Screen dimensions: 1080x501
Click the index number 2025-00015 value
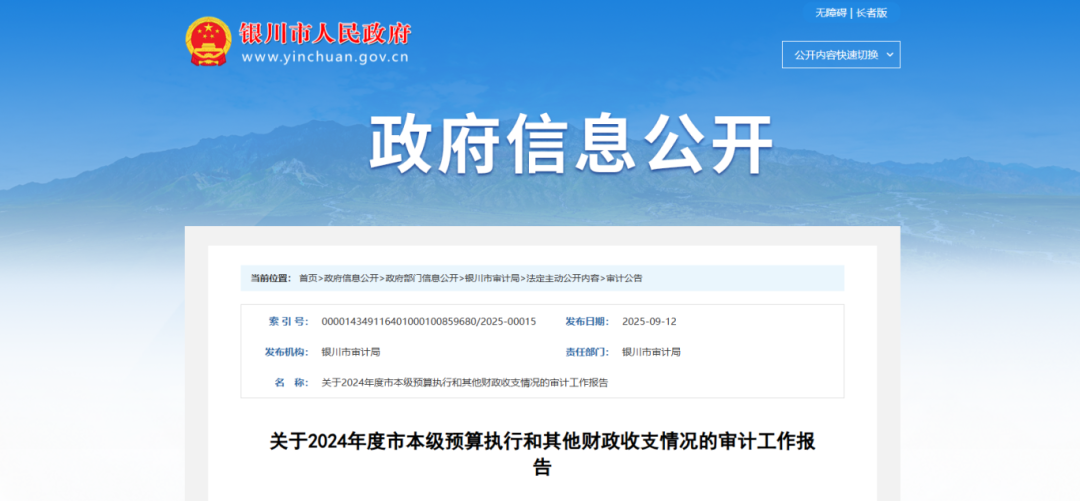coord(428,322)
